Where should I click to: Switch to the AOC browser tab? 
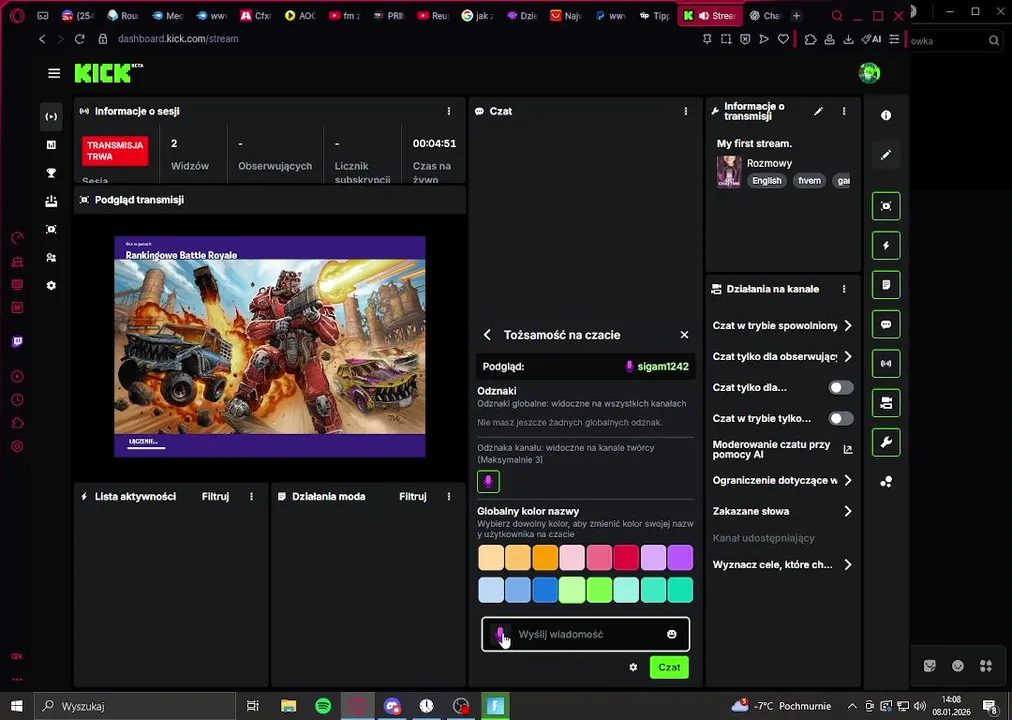pos(300,15)
